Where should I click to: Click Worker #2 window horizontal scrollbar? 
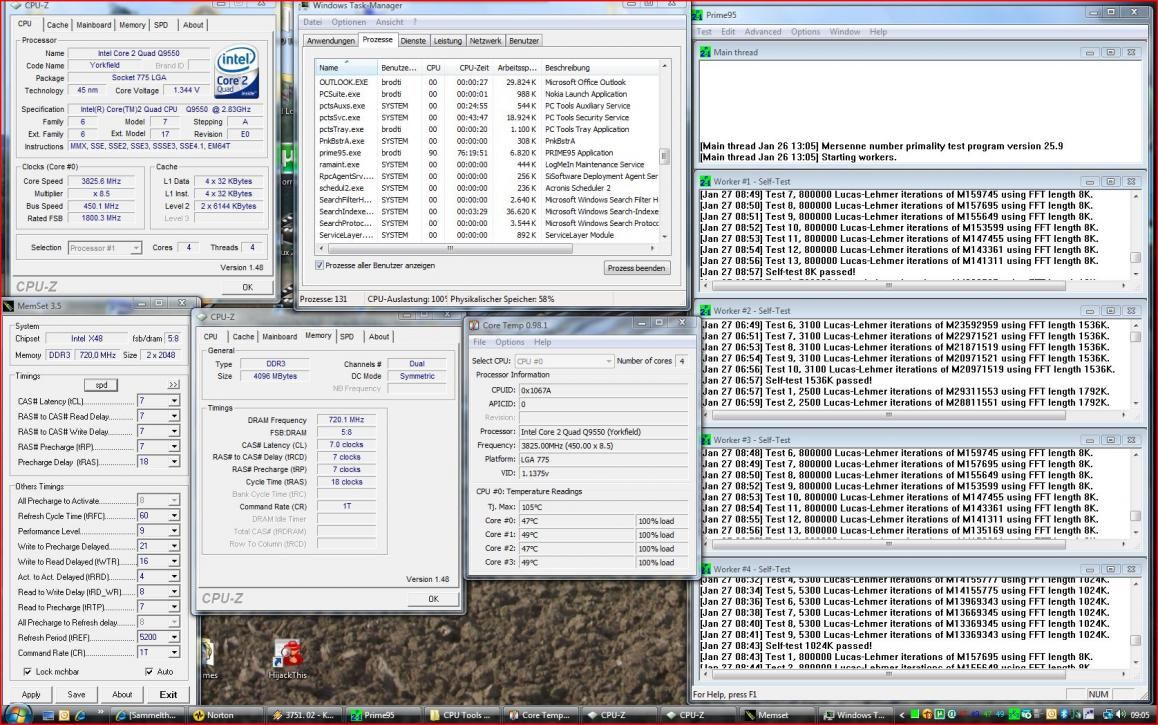(915, 415)
